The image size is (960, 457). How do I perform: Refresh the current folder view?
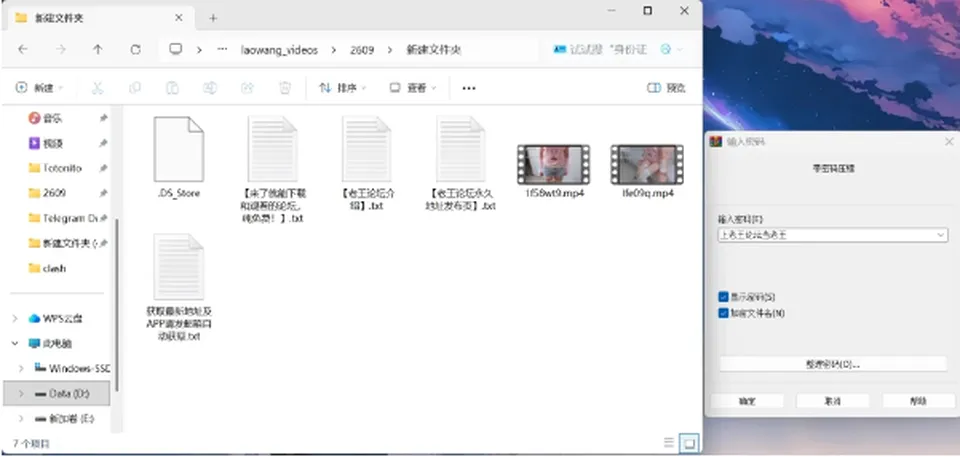(136, 50)
